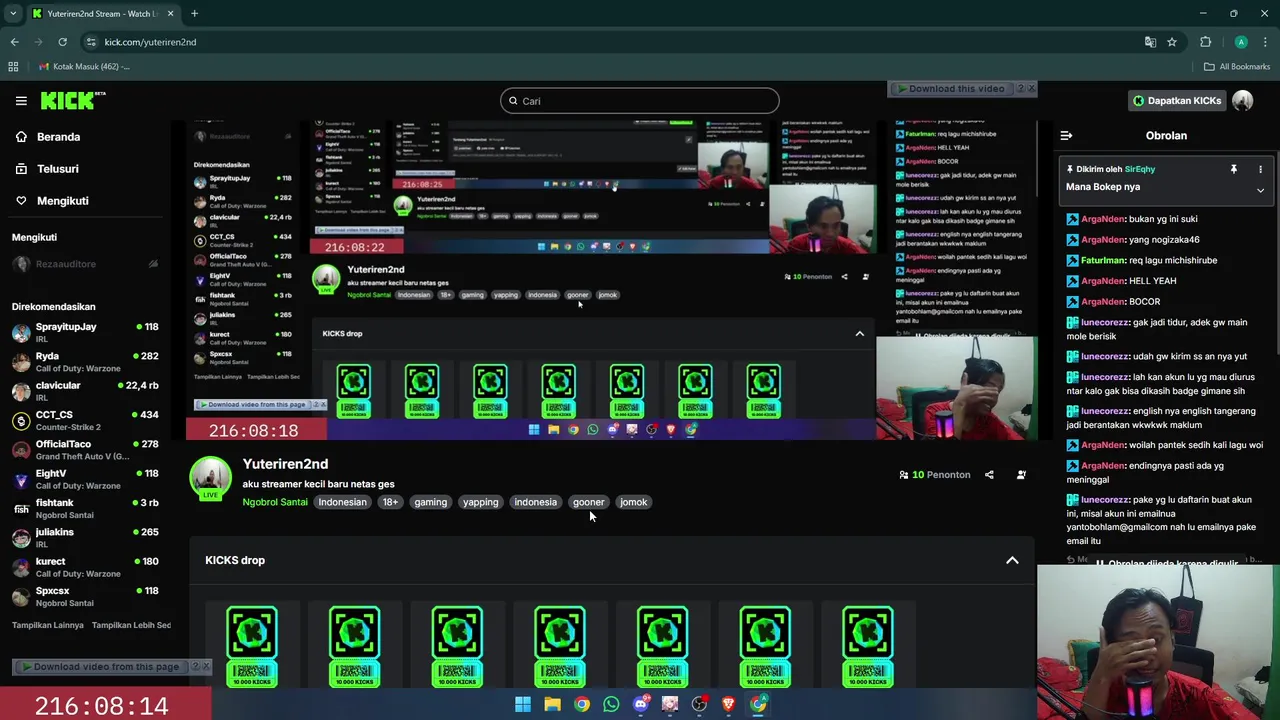The image size is (1280, 720).
Task: Click in the Cari search field
Action: pos(640,101)
